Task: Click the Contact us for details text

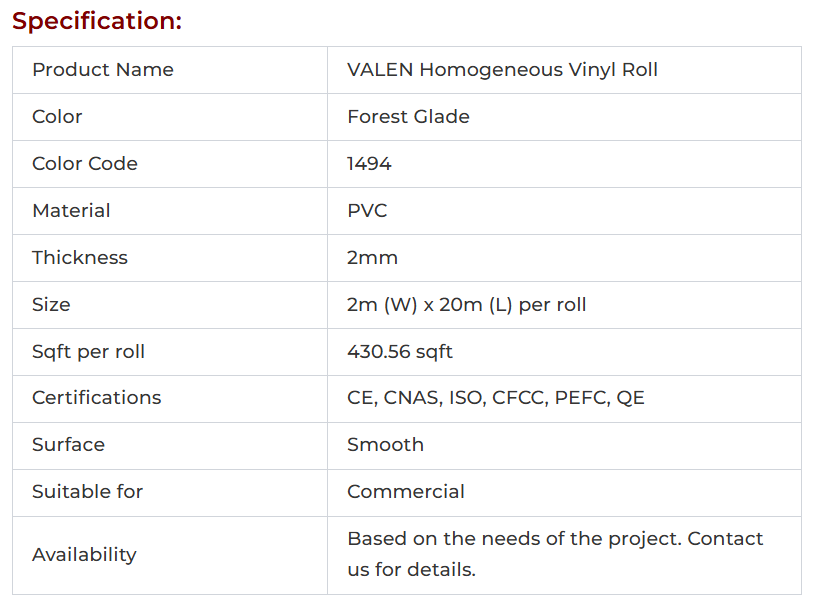Action: click(x=555, y=554)
